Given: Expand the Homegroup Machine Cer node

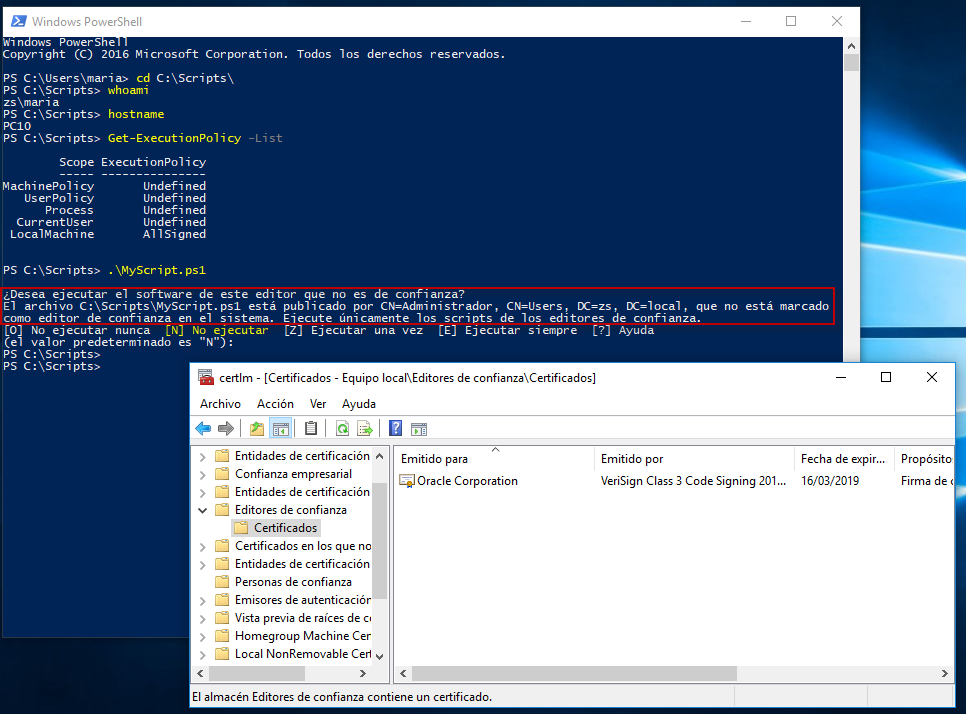Looking at the screenshot, I should tap(202, 636).
